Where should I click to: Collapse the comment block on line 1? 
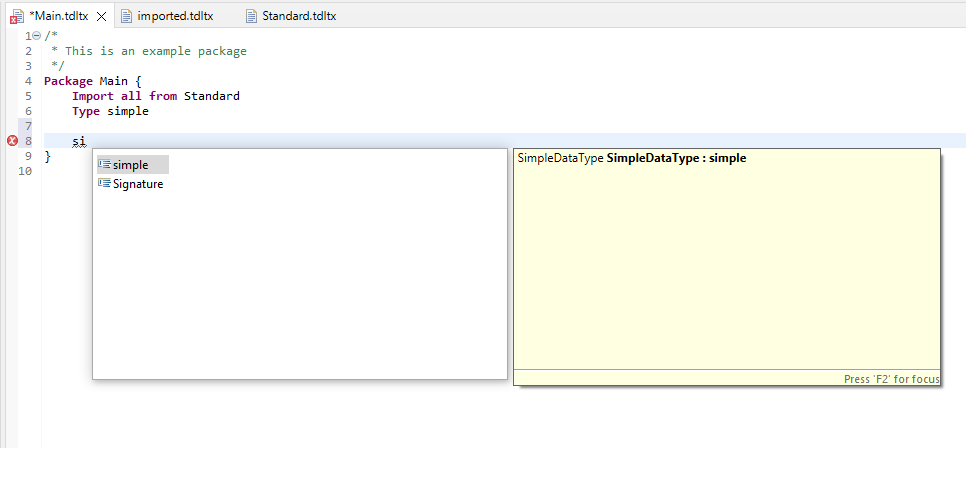(x=36, y=36)
